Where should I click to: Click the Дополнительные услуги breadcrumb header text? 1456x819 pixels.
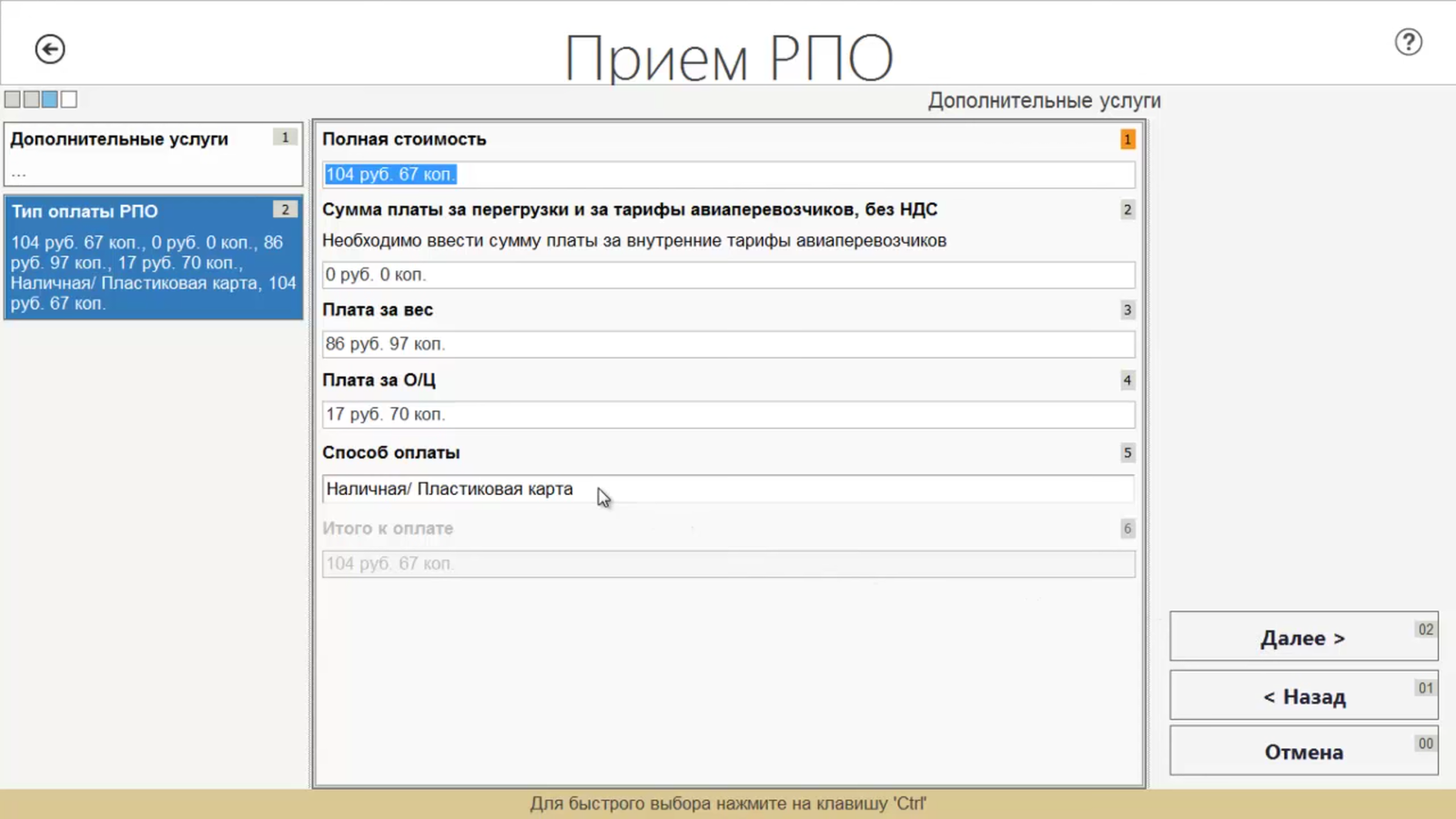point(1045,101)
